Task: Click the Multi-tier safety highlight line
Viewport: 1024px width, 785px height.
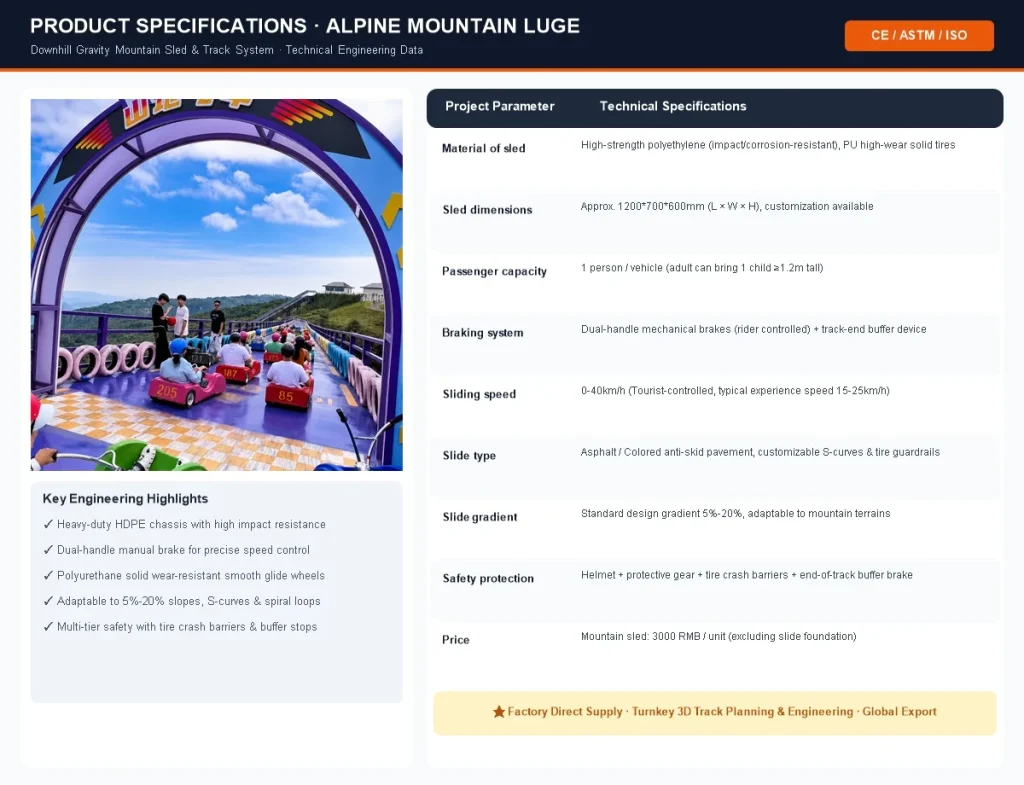Action: 180,626
